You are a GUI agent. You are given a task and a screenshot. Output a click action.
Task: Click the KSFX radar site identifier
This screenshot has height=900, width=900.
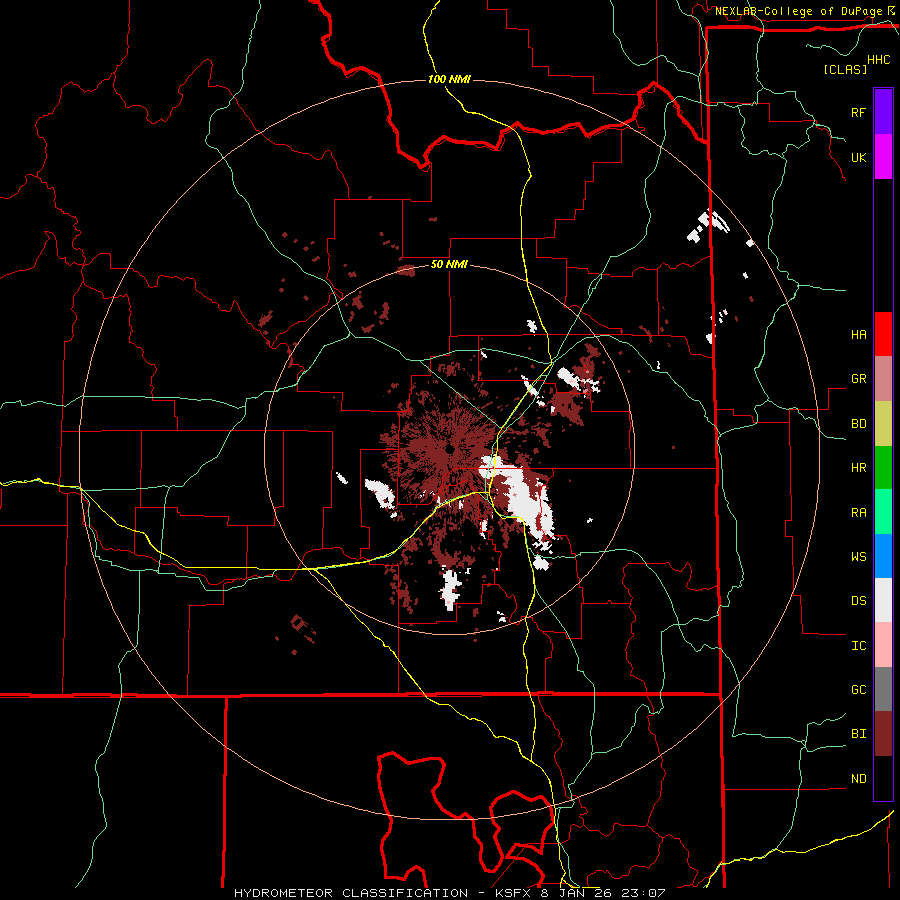[x=511, y=893]
